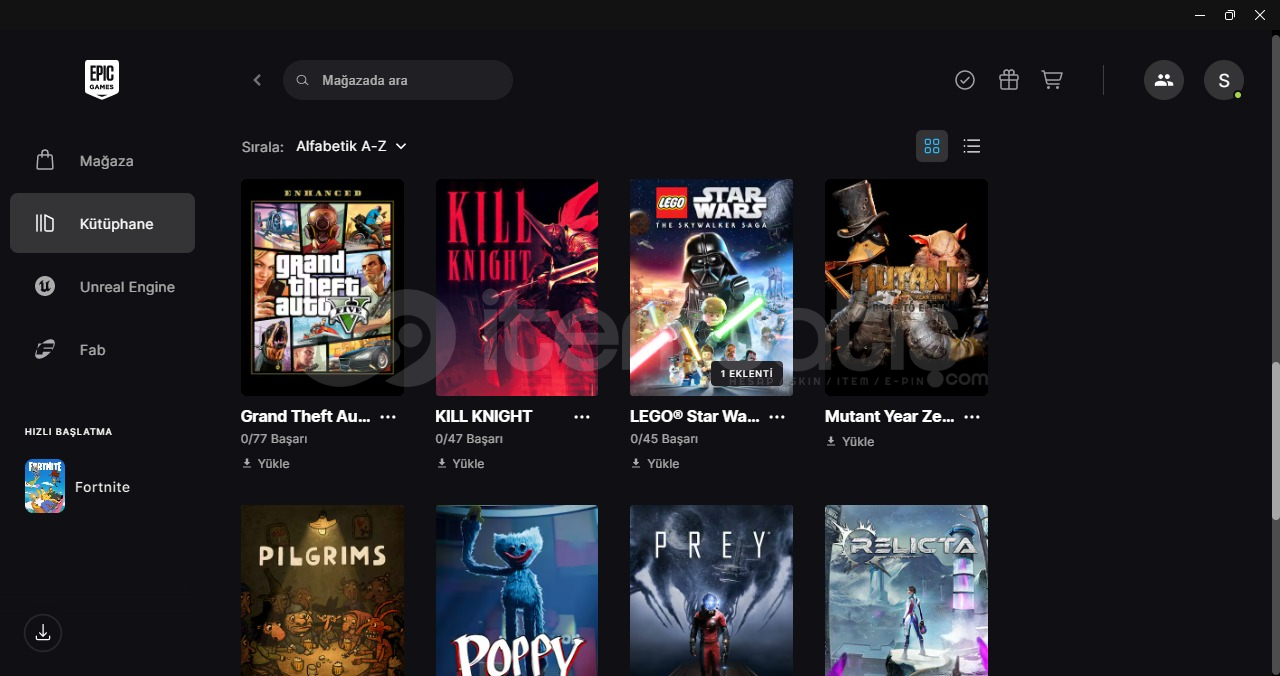Screen dimensions: 1280x676
Task: Open the Mutant Year Zero cover
Action: pos(906,287)
